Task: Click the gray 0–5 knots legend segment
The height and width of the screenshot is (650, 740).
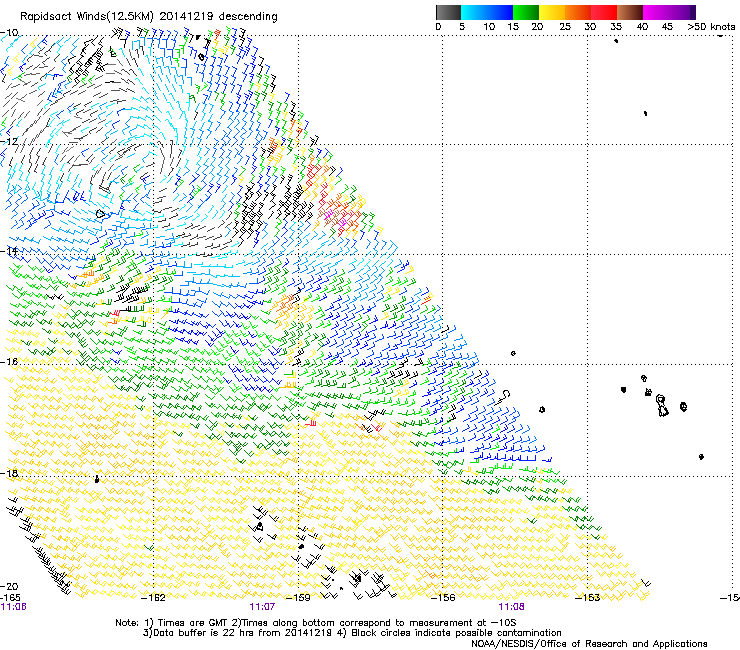Action: 449,12
